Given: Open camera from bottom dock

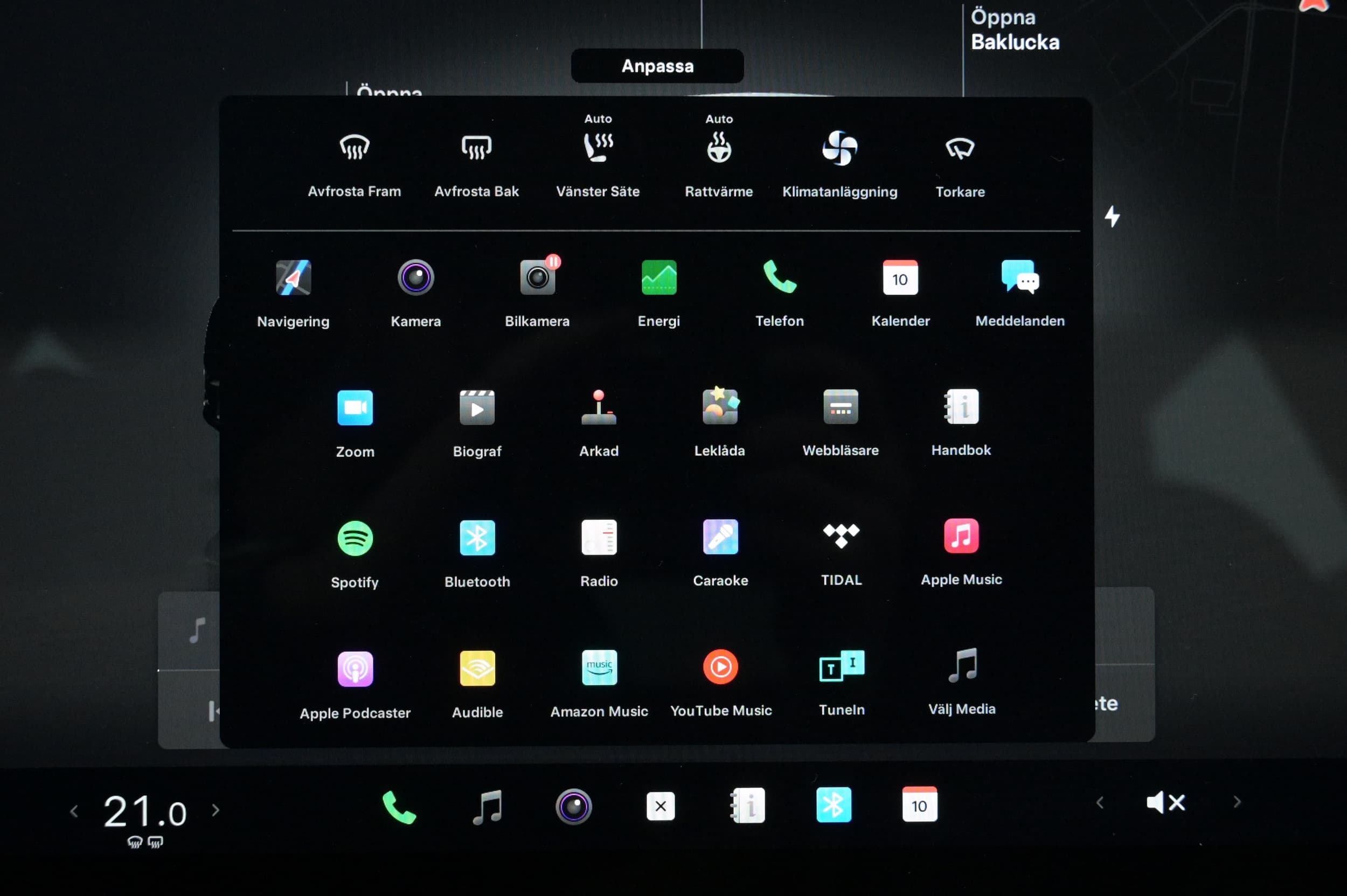Looking at the screenshot, I should click(573, 806).
